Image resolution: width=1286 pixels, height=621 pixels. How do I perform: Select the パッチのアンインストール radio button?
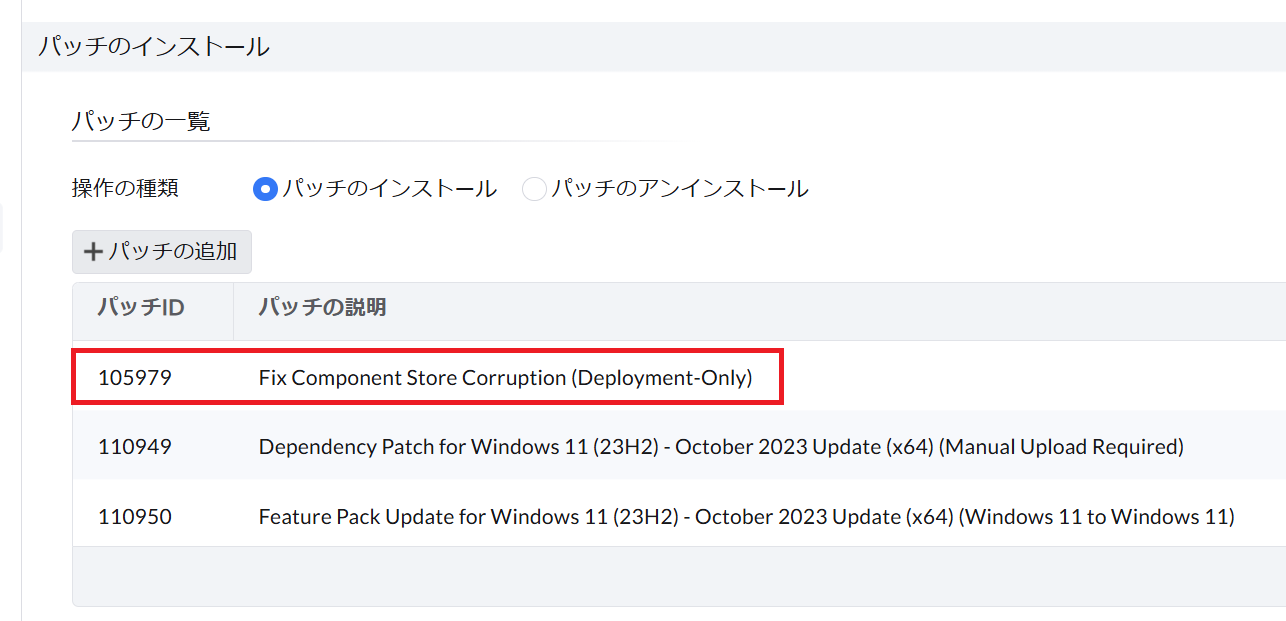534,189
